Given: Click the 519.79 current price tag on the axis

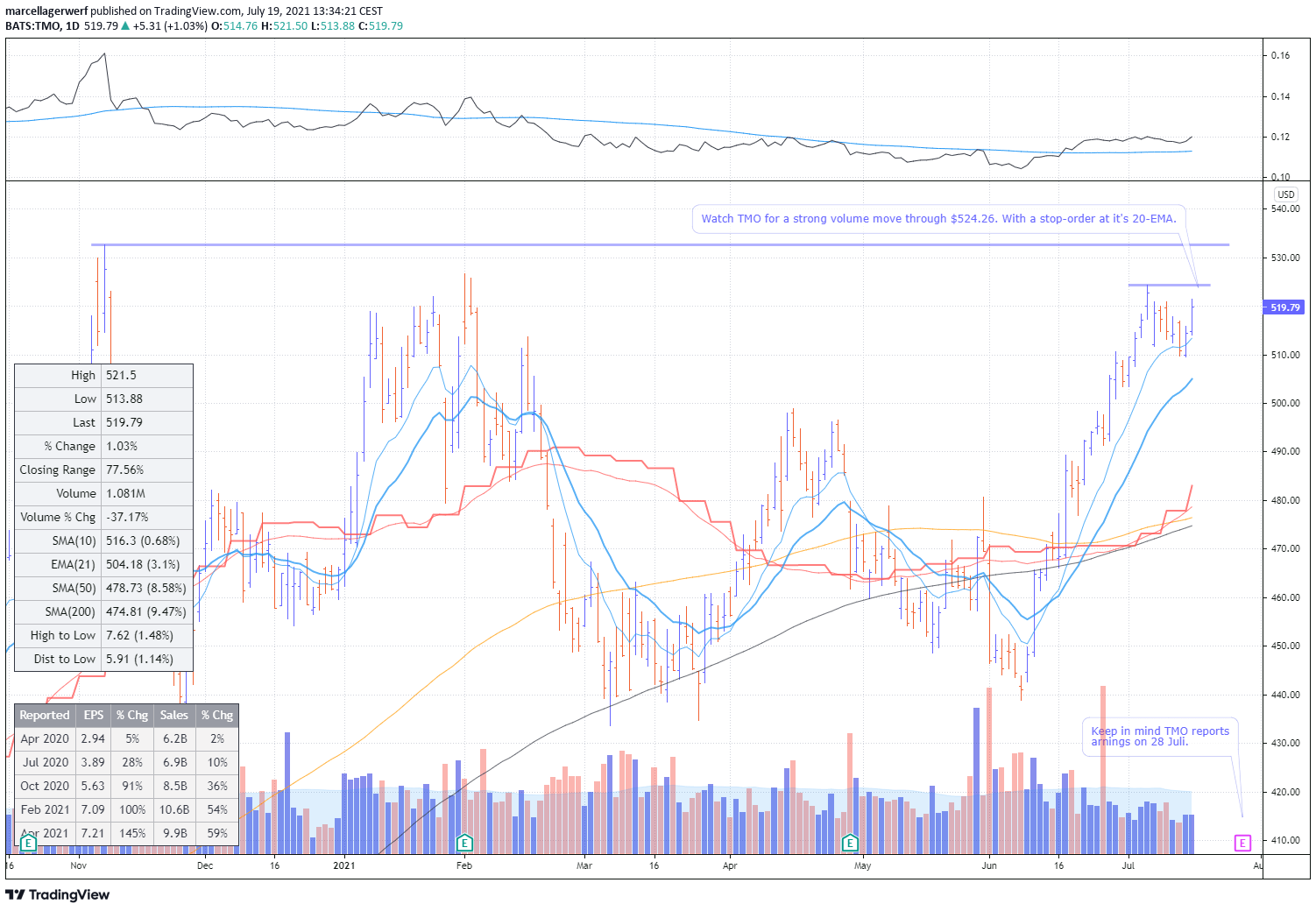Looking at the screenshot, I should click(x=1284, y=307).
